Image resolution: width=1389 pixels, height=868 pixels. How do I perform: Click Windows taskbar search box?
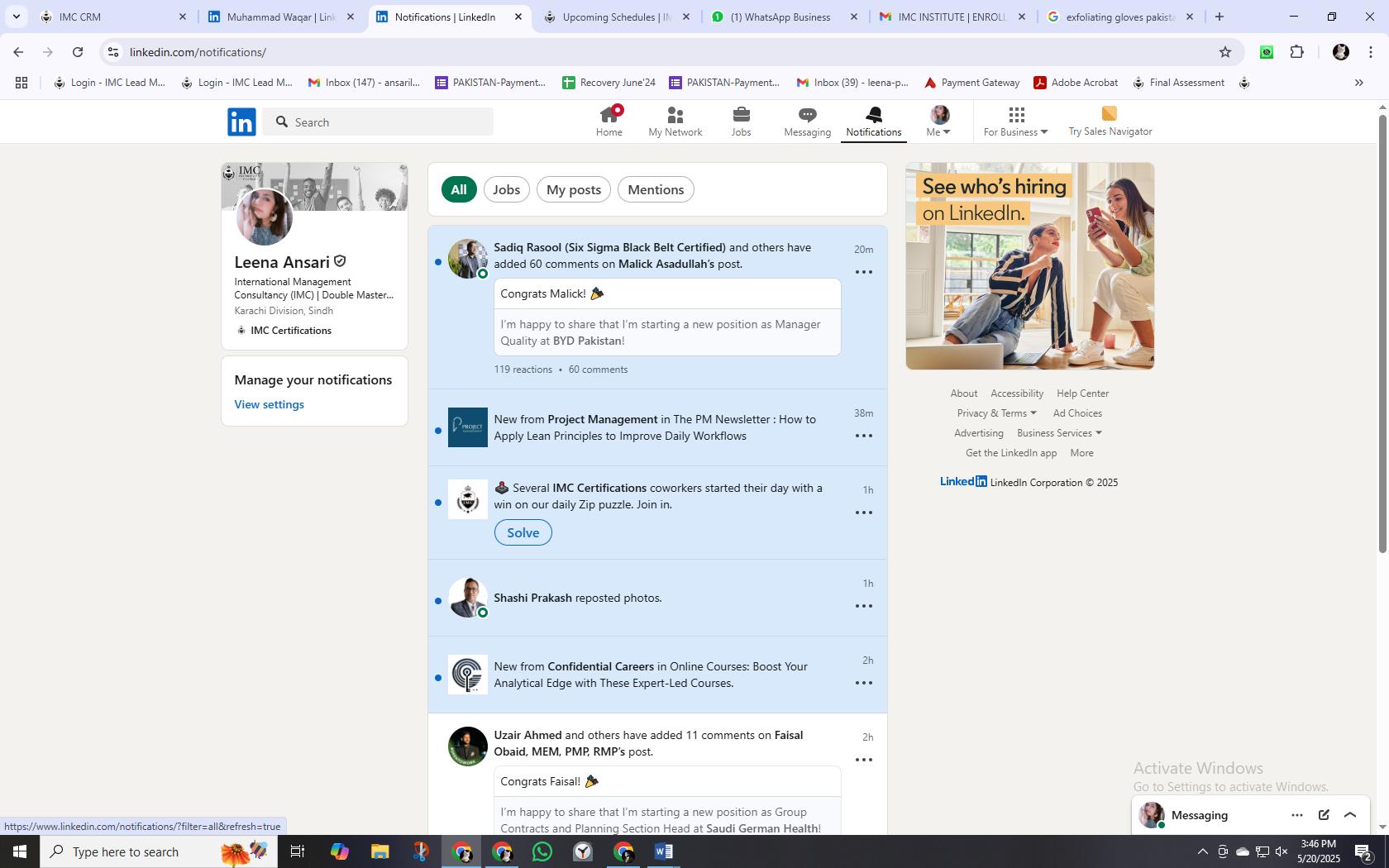[x=157, y=851]
